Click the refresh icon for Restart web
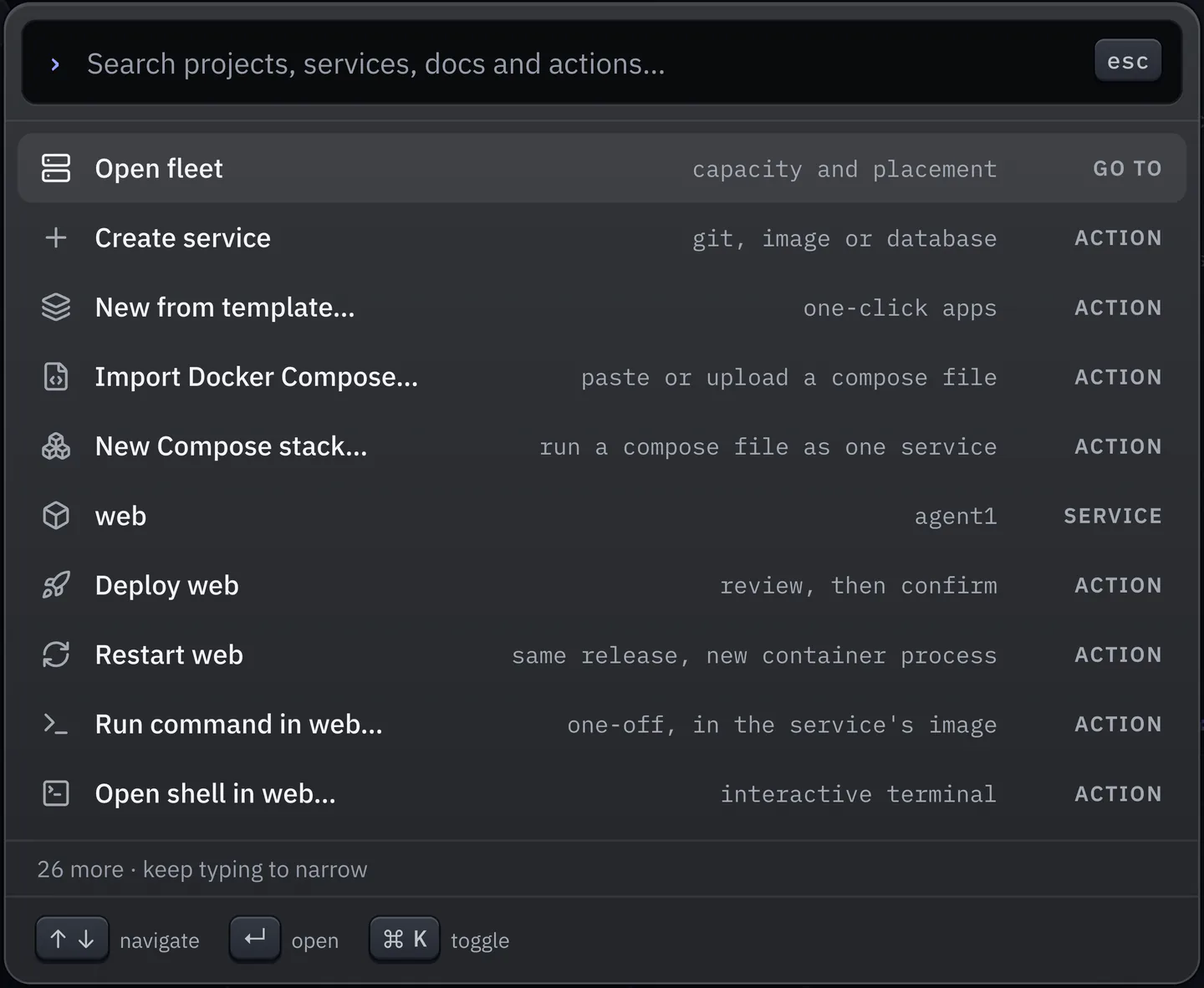This screenshot has width=1204, height=988. tap(56, 654)
